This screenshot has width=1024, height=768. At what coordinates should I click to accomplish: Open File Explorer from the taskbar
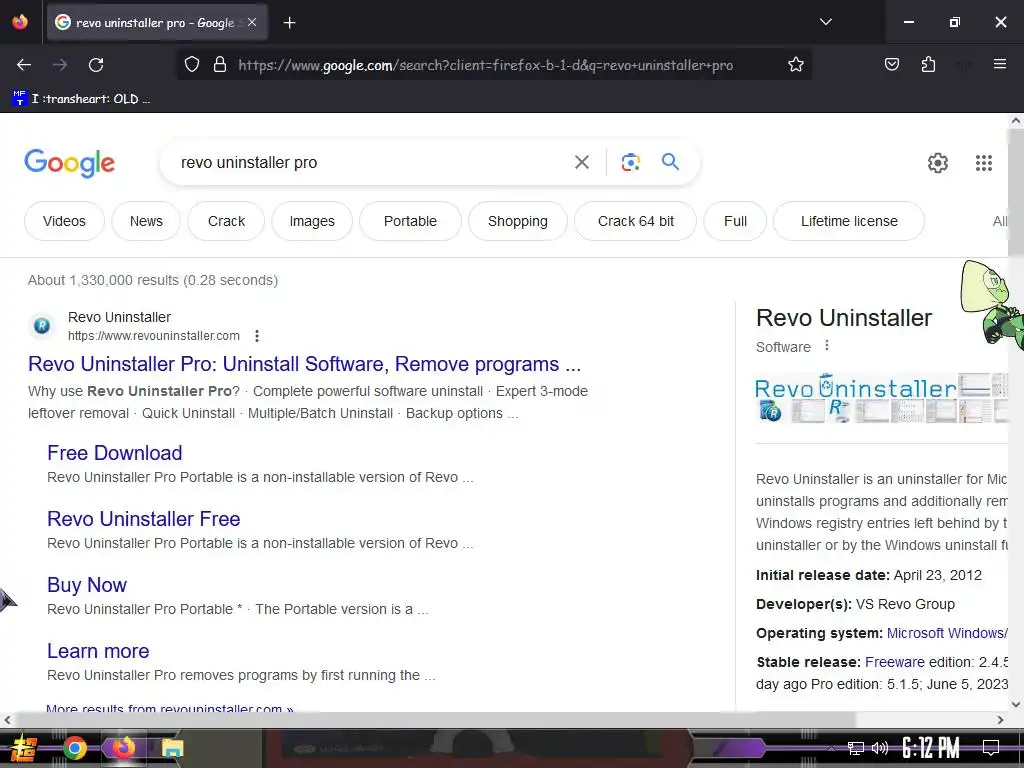172,748
